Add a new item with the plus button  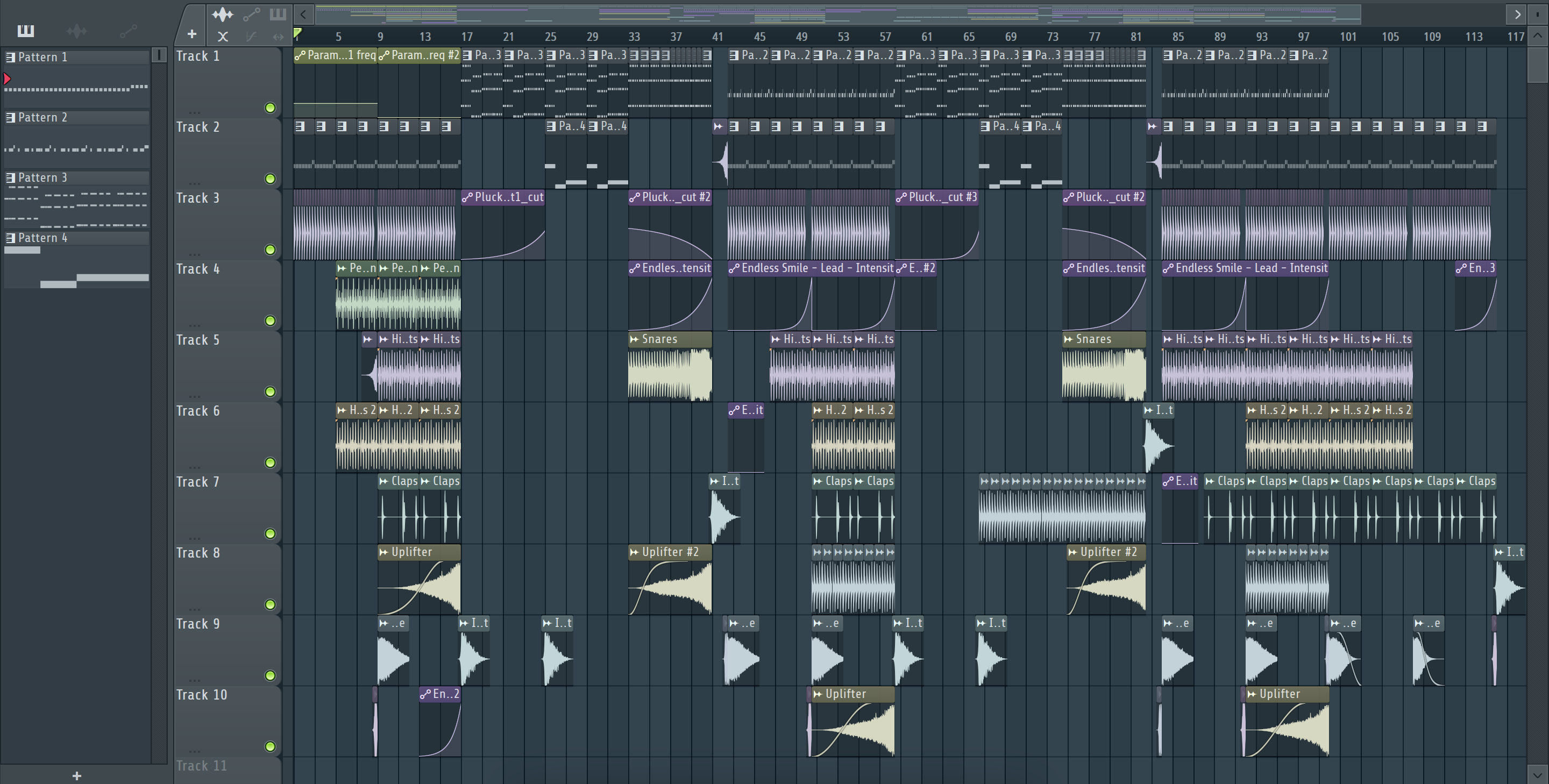192,34
